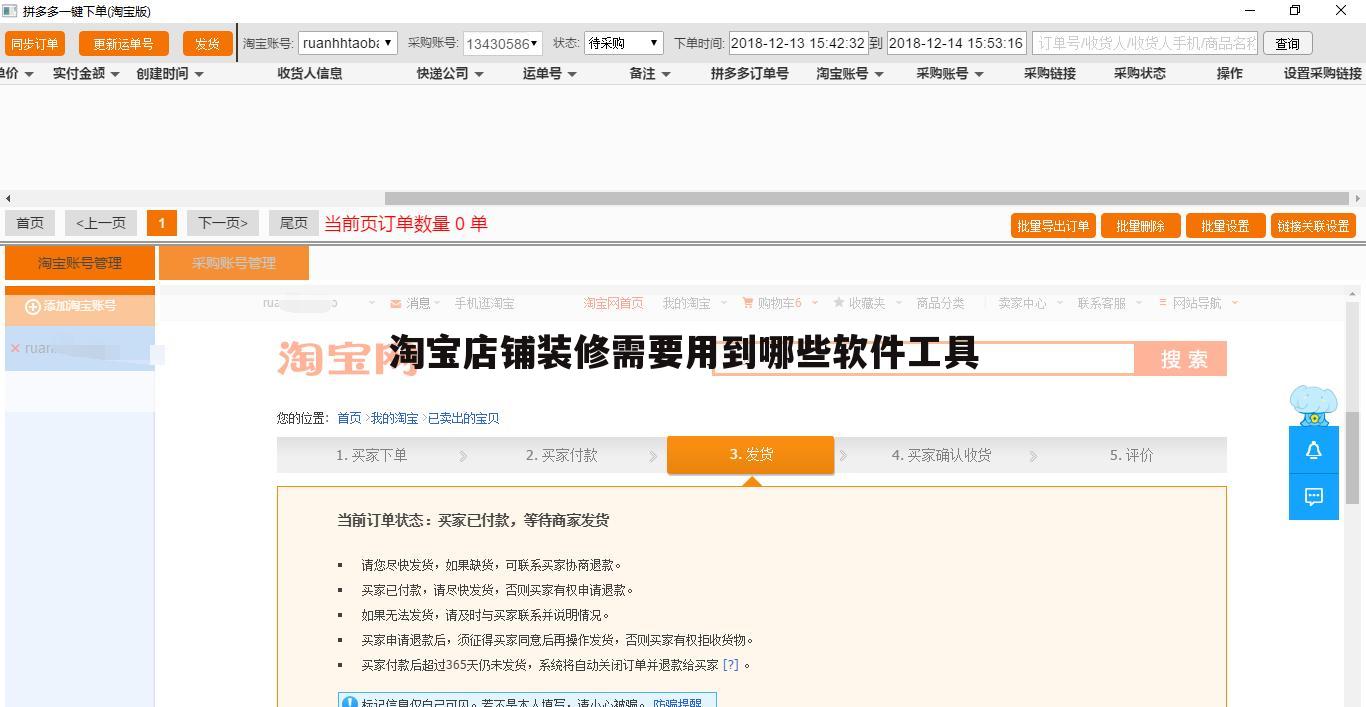The width and height of the screenshot is (1366, 707).
Task: Go to 首页 in pagination
Action: (x=30, y=223)
